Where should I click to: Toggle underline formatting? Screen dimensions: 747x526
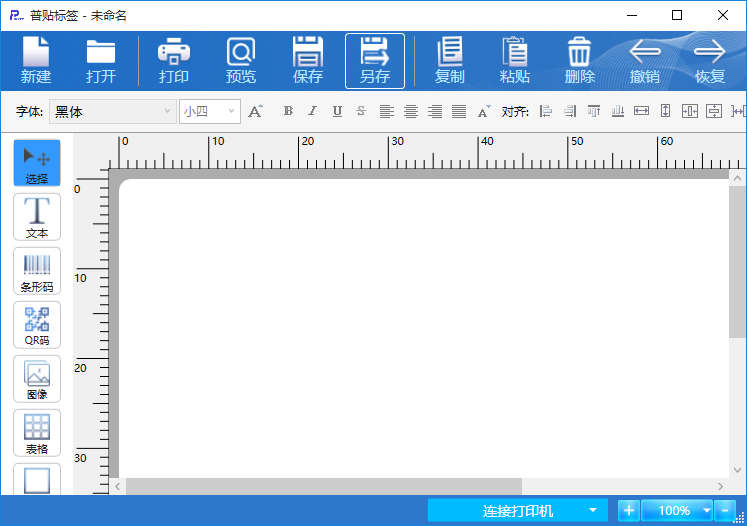point(337,111)
